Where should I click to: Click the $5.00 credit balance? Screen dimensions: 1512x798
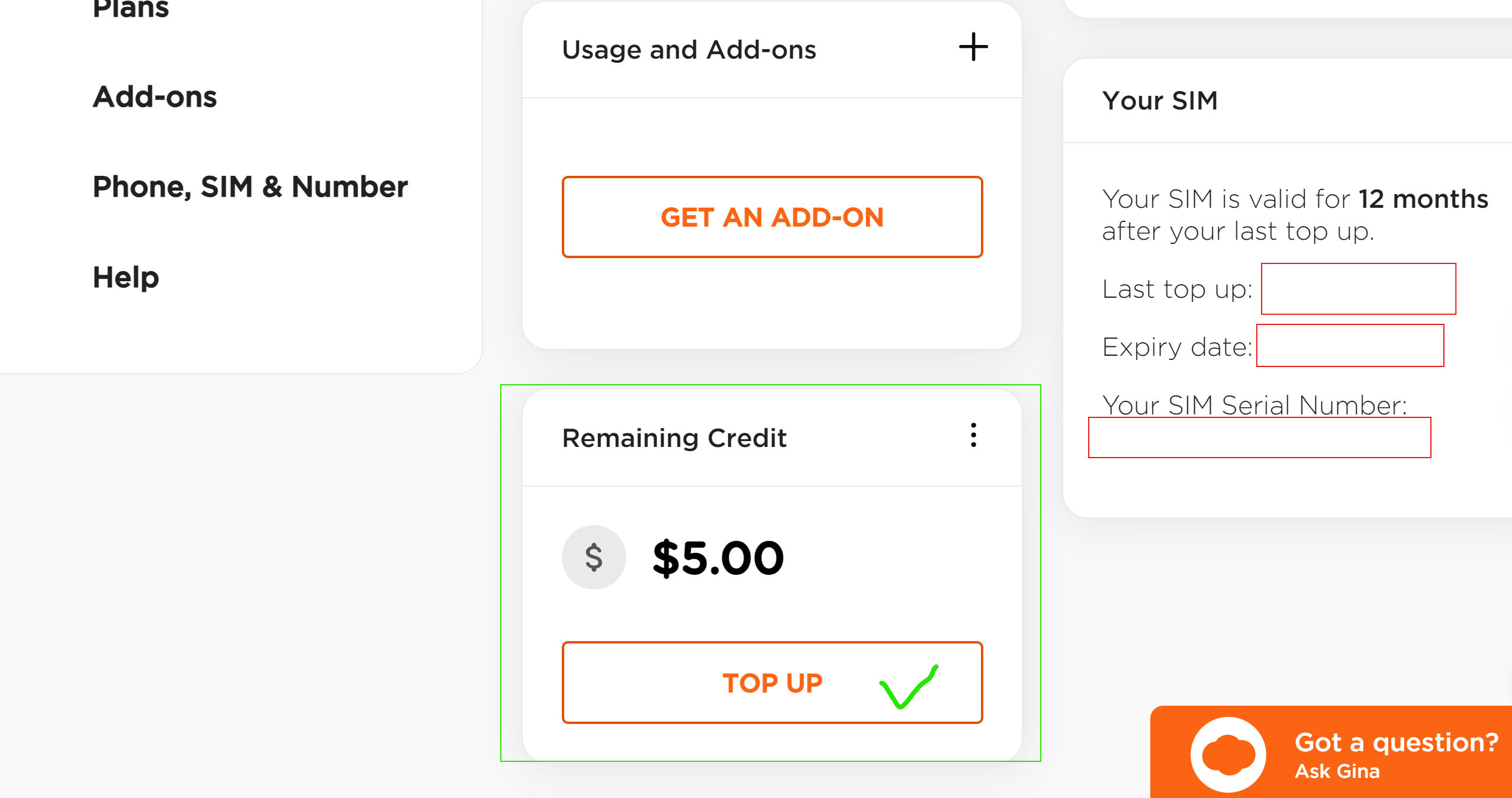[718, 558]
